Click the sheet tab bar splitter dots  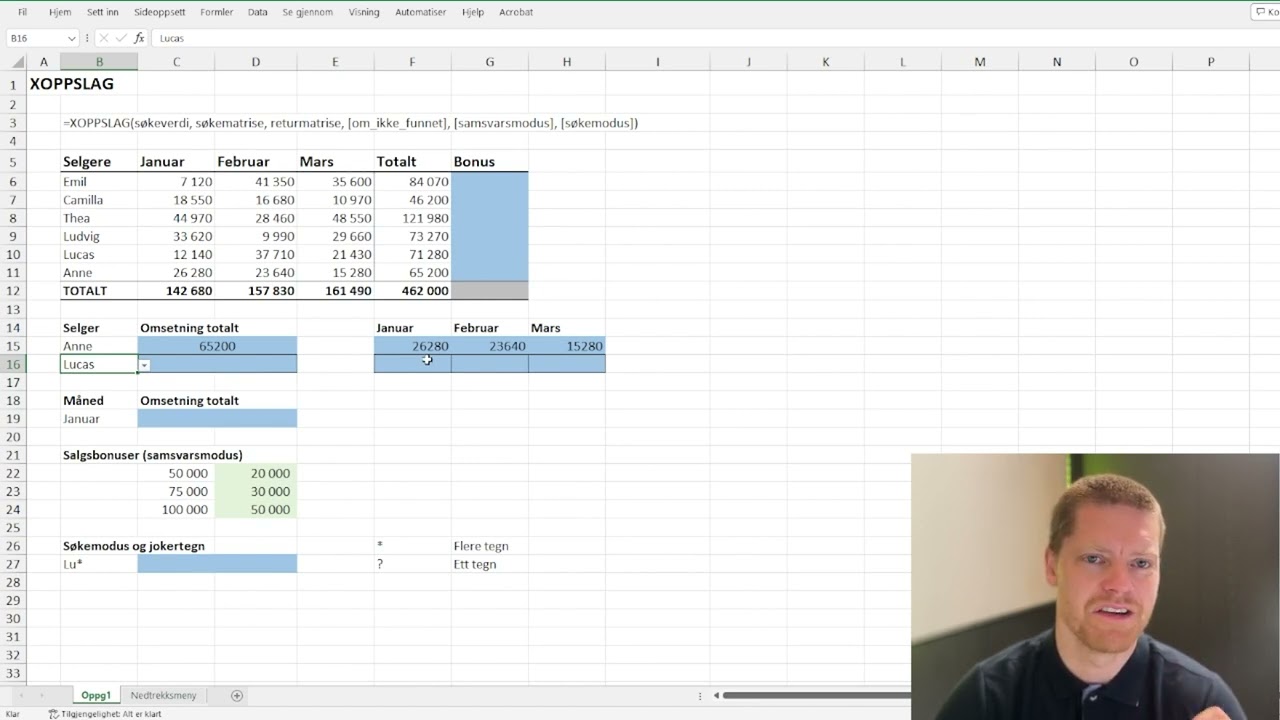pos(701,695)
